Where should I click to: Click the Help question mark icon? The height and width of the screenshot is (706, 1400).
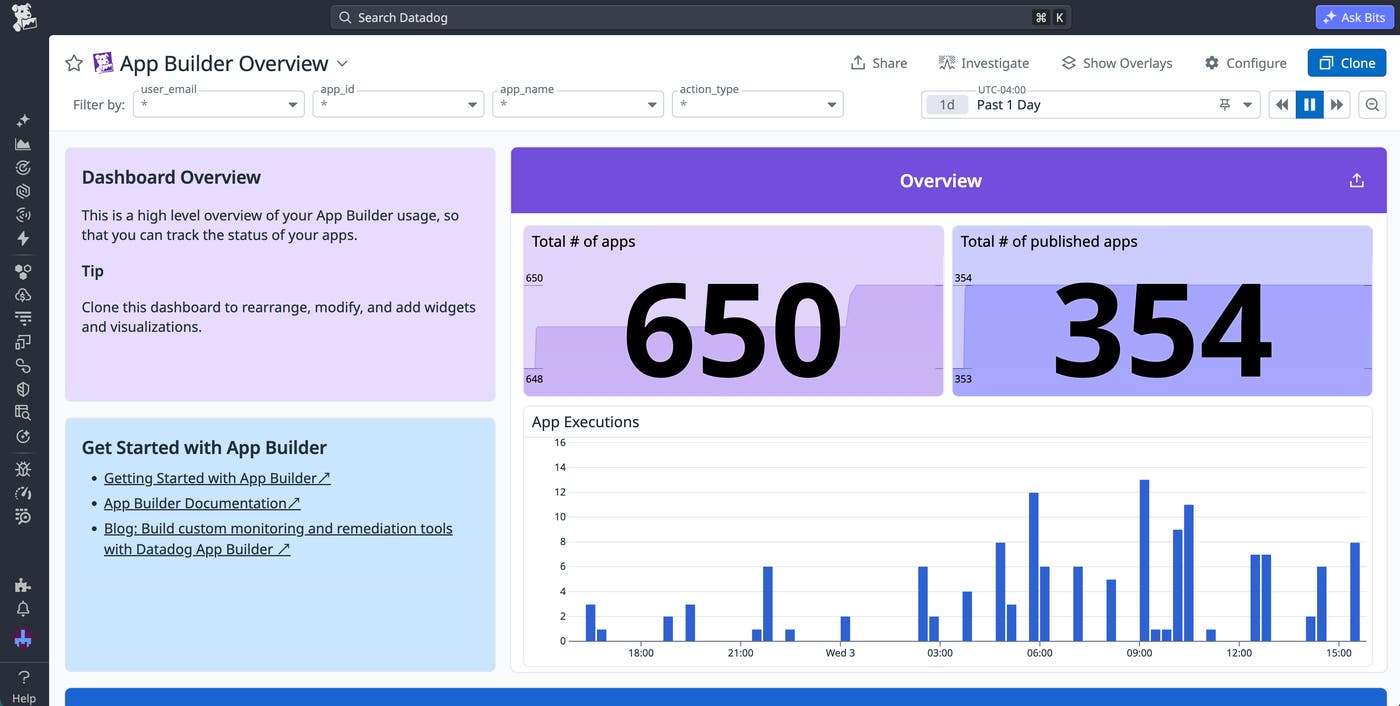[x=24, y=677]
